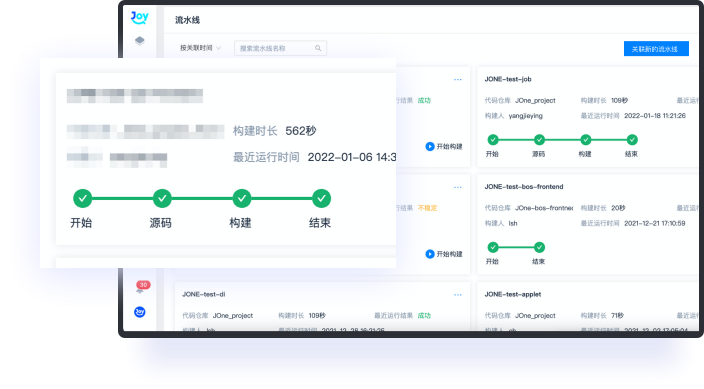Image resolution: width=704 pixels, height=389 pixels.
Task: Open the JONE-test-job pipeline title
Action: click(x=508, y=79)
